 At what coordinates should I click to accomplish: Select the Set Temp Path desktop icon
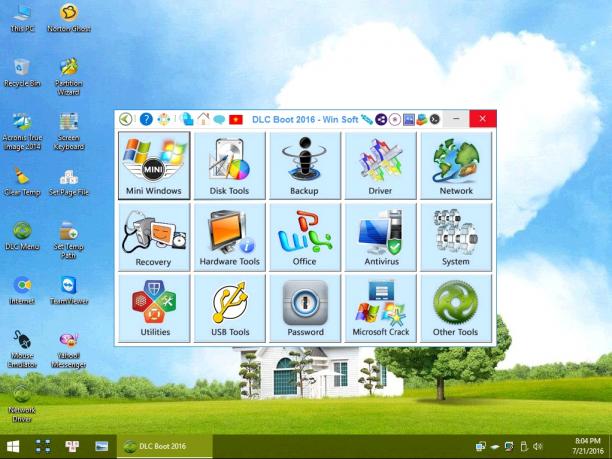pos(69,240)
